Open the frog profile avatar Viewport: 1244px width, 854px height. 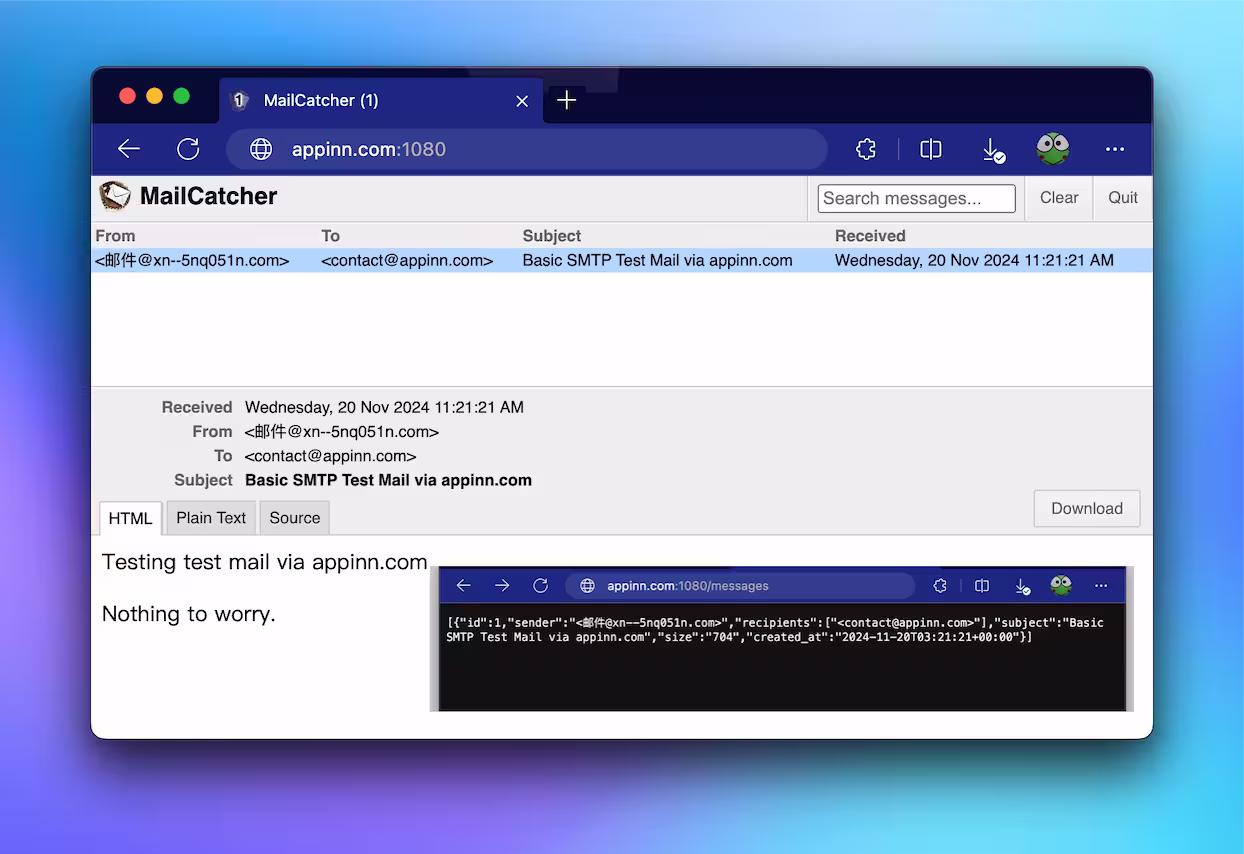coord(1053,149)
